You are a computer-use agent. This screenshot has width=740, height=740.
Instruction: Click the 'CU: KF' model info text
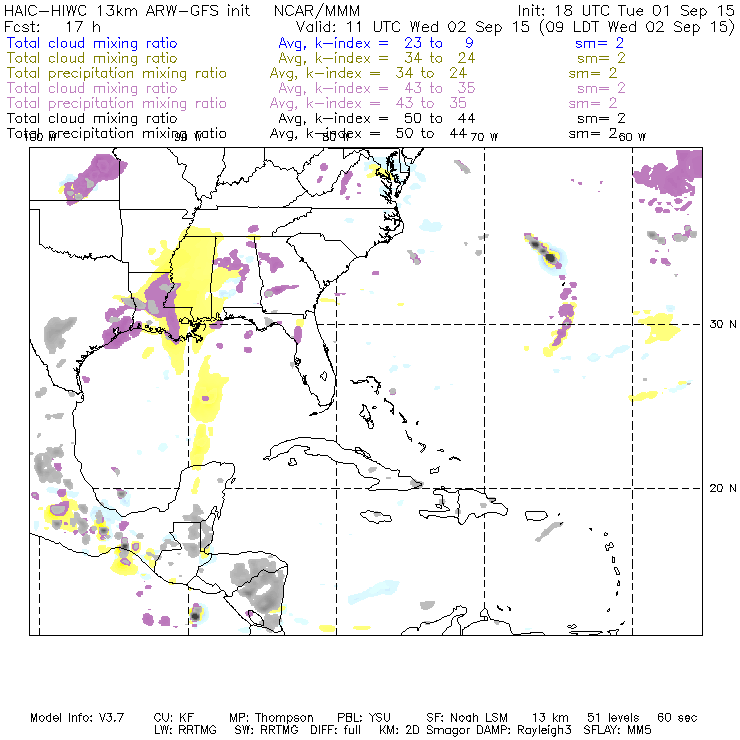click(x=174, y=718)
